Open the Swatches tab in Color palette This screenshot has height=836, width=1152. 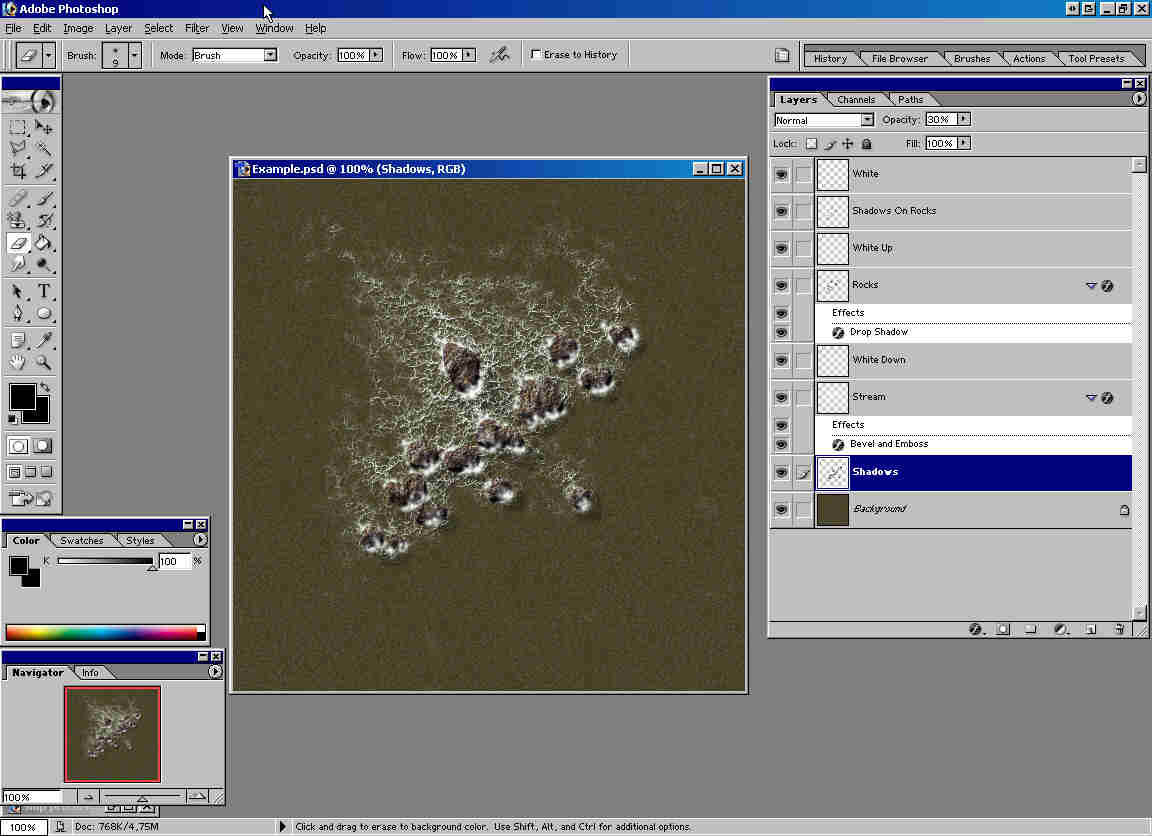[81, 541]
